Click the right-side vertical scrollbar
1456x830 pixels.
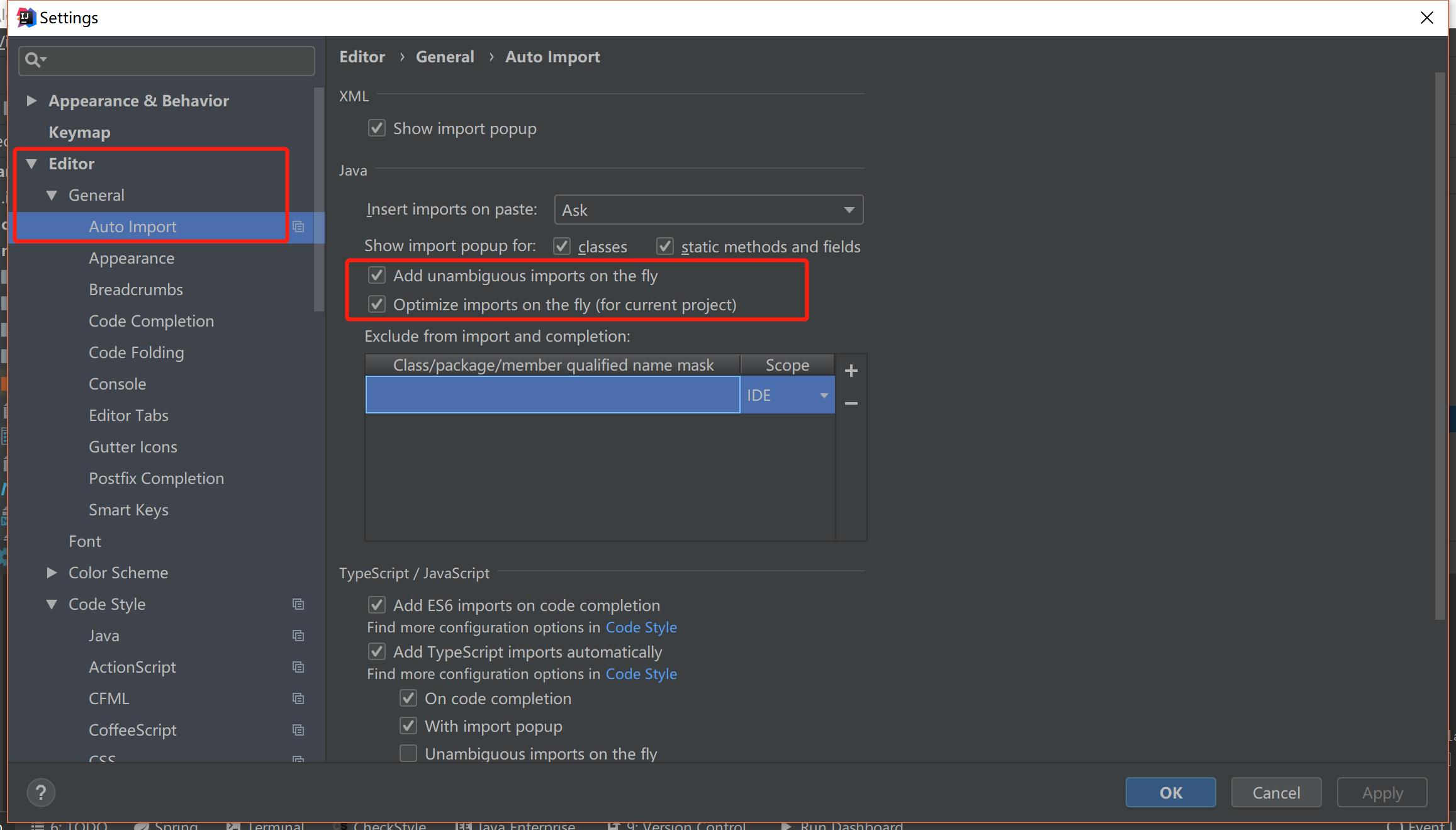1440,346
